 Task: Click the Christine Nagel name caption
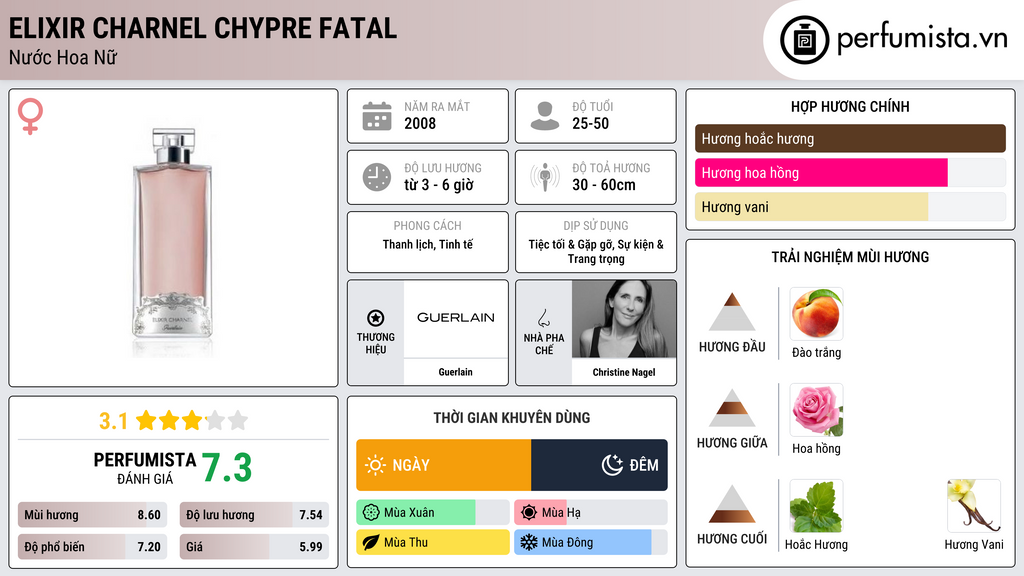click(624, 372)
